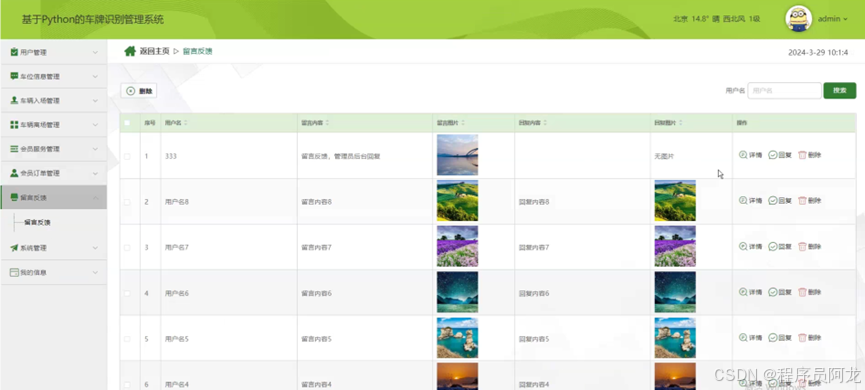Viewport: 865px width, 390px height.
Task: Click the 基于Python的车牌识别管理系统 title
Action: (x=93, y=20)
